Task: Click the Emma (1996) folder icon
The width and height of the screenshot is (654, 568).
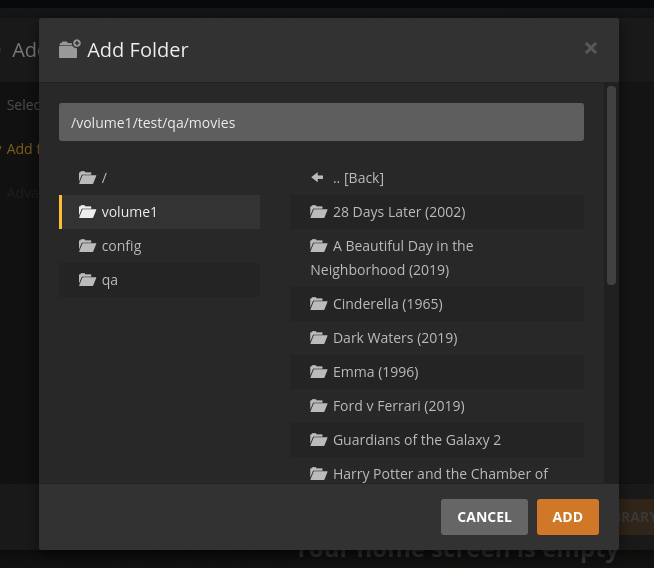Action: coord(319,372)
